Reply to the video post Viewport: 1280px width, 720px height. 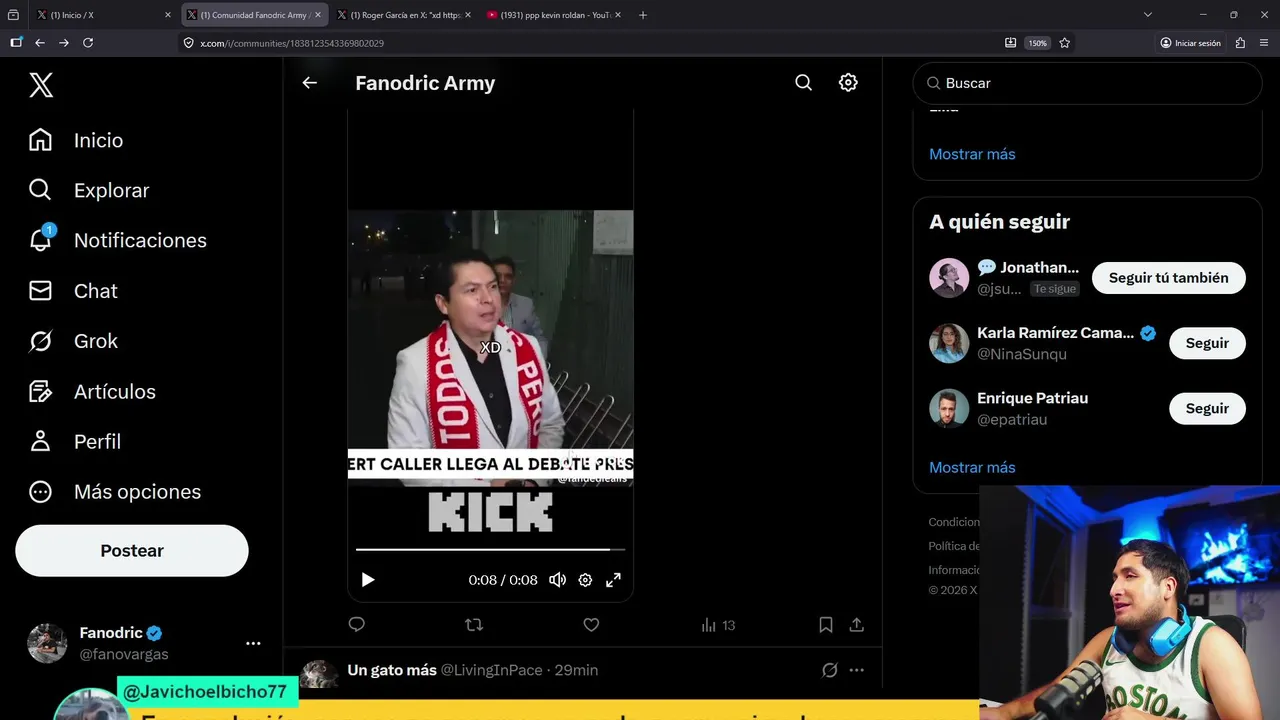tap(356, 625)
